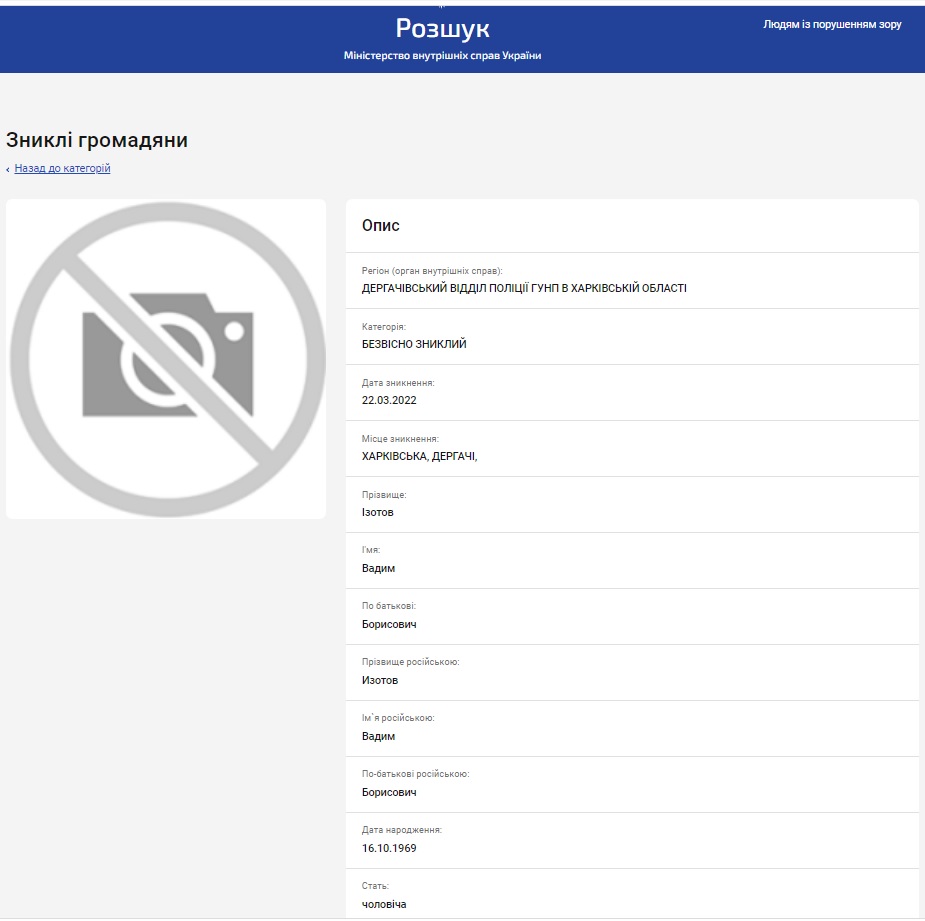Select the disappearance date 22.03.2022
The height and width of the screenshot is (921, 925).
(389, 400)
